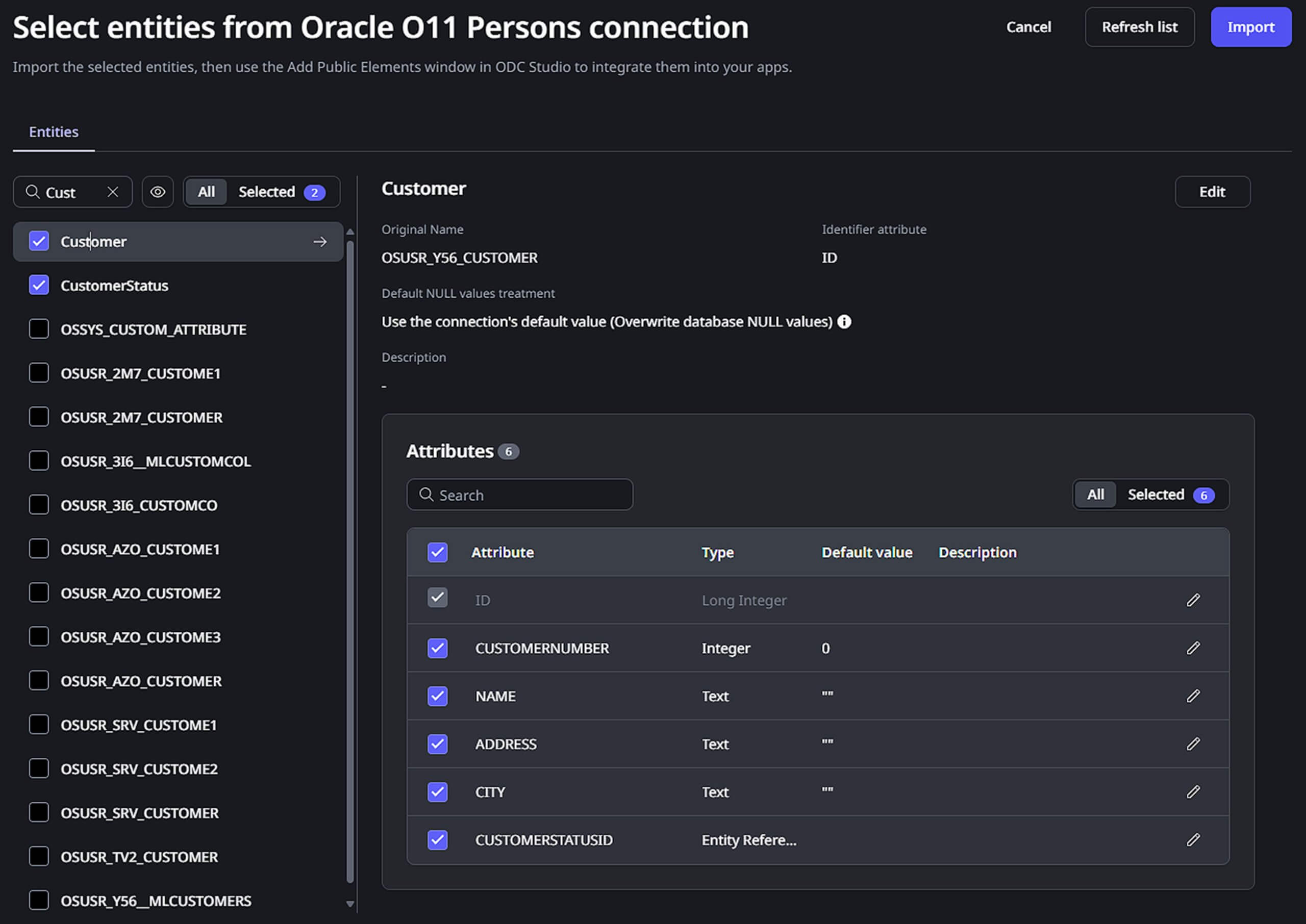
Task: Select the CustomerStatus entity name
Action: [x=114, y=286]
